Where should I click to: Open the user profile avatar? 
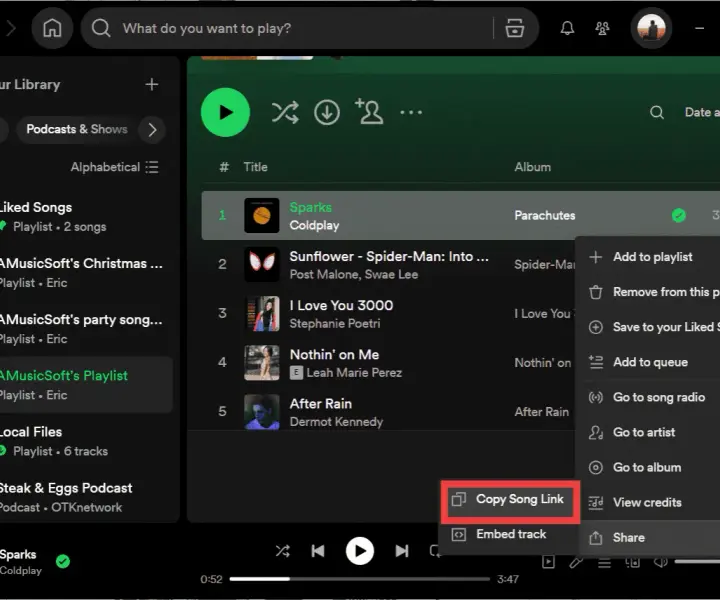(x=651, y=28)
